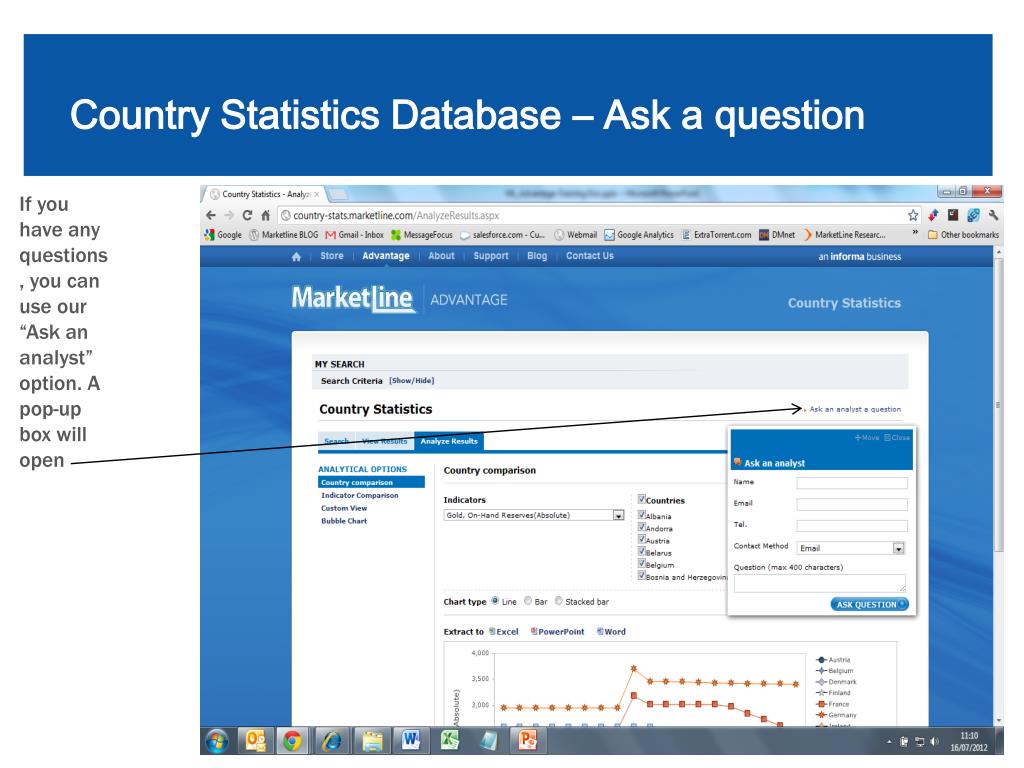
Task: Open Other bookmarks folder
Action: point(963,234)
